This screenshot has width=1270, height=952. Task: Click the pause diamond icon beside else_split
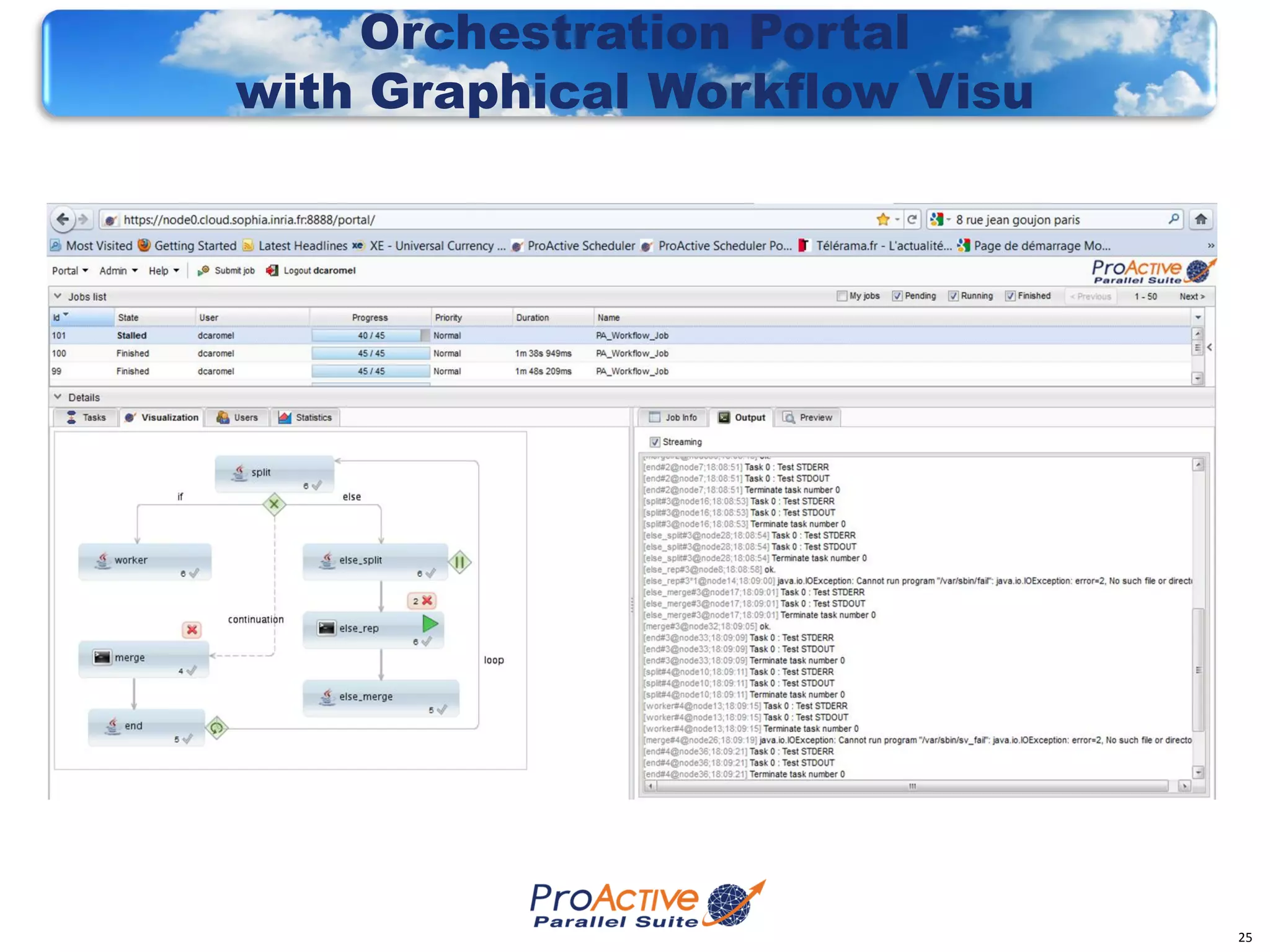pos(460,562)
